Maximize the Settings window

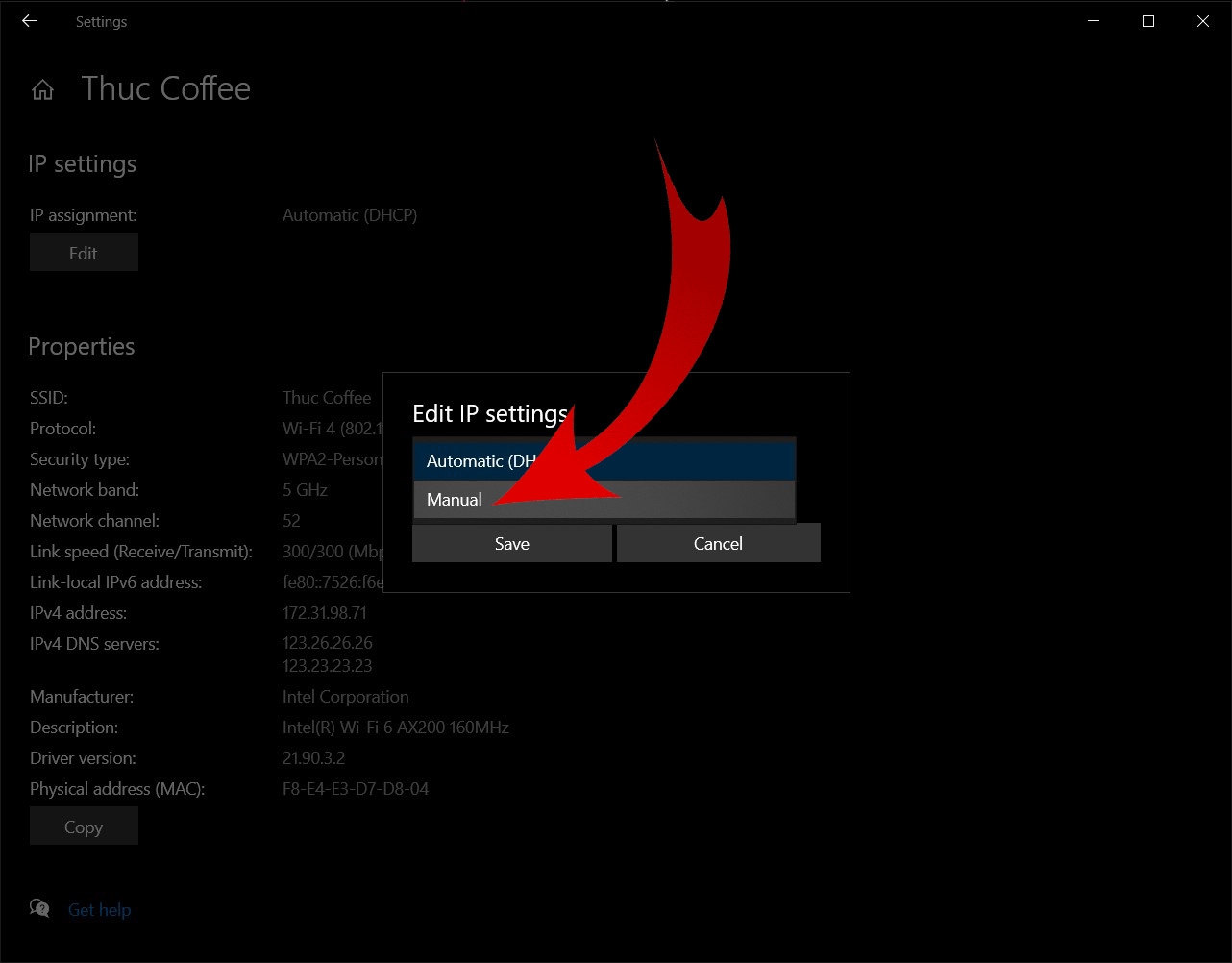[x=1147, y=21]
